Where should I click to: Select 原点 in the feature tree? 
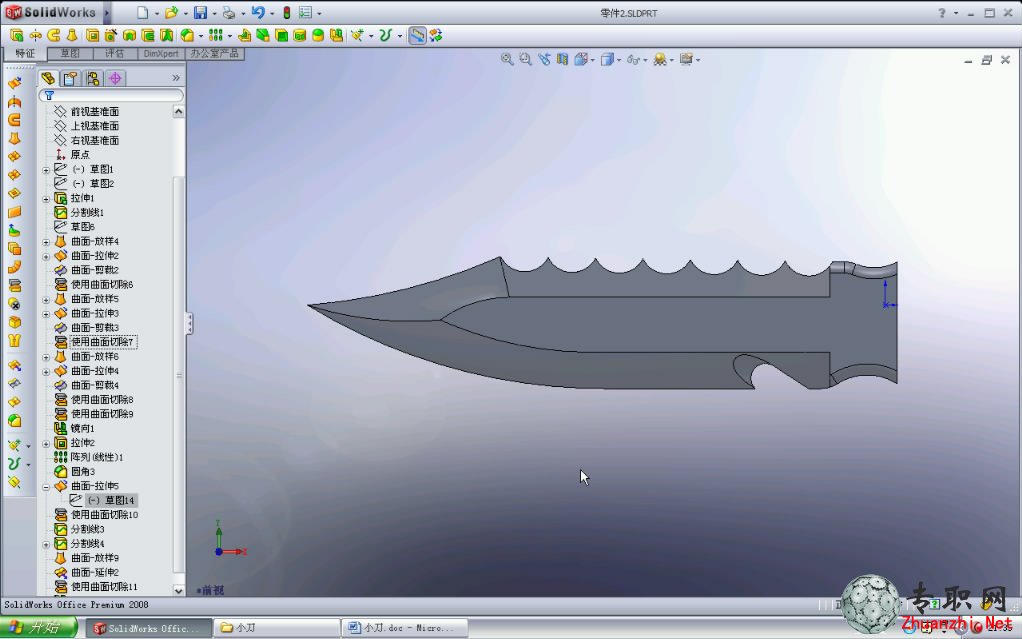pyautogui.click(x=80, y=155)
